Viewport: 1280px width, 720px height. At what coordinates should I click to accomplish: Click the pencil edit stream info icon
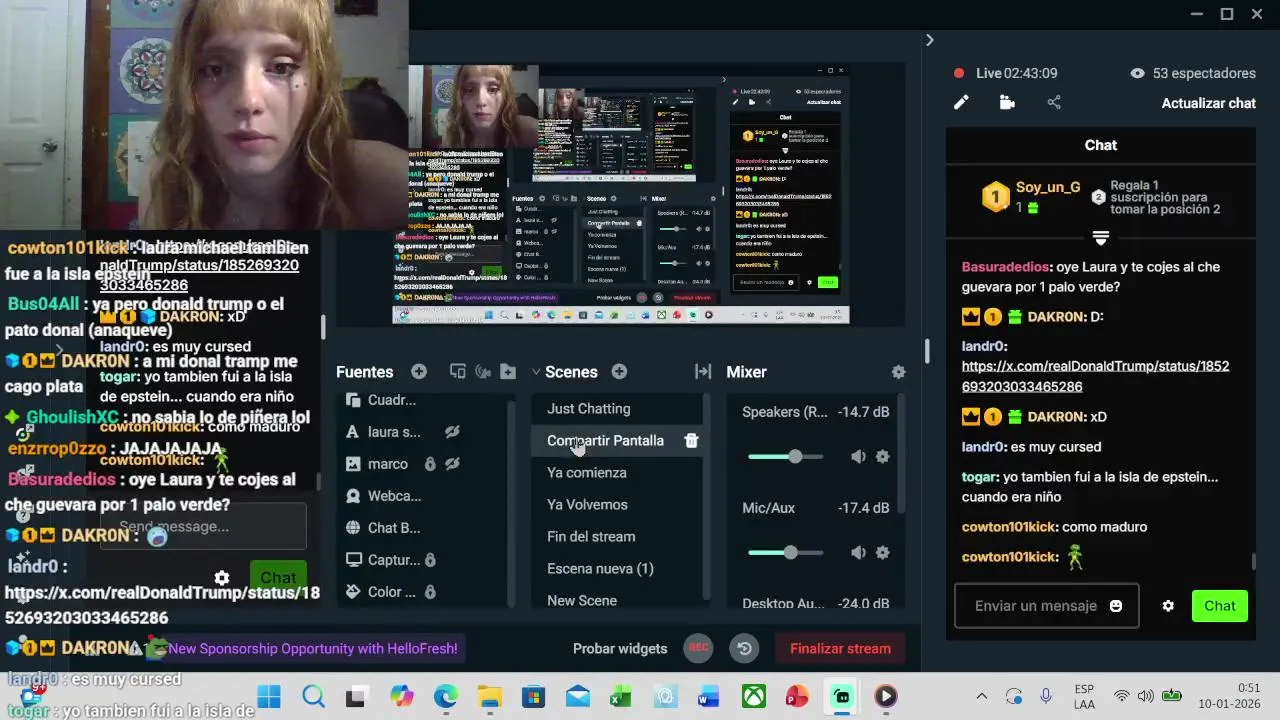(961, 102)
